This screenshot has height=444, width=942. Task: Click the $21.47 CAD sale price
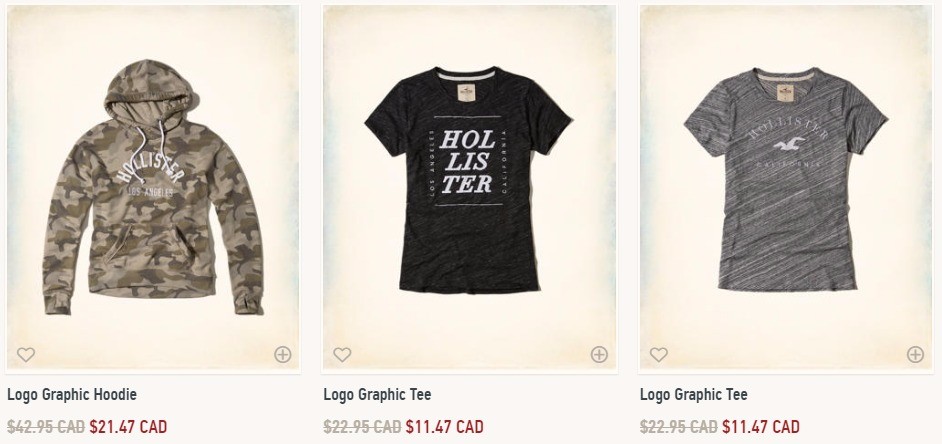point(128,426)
